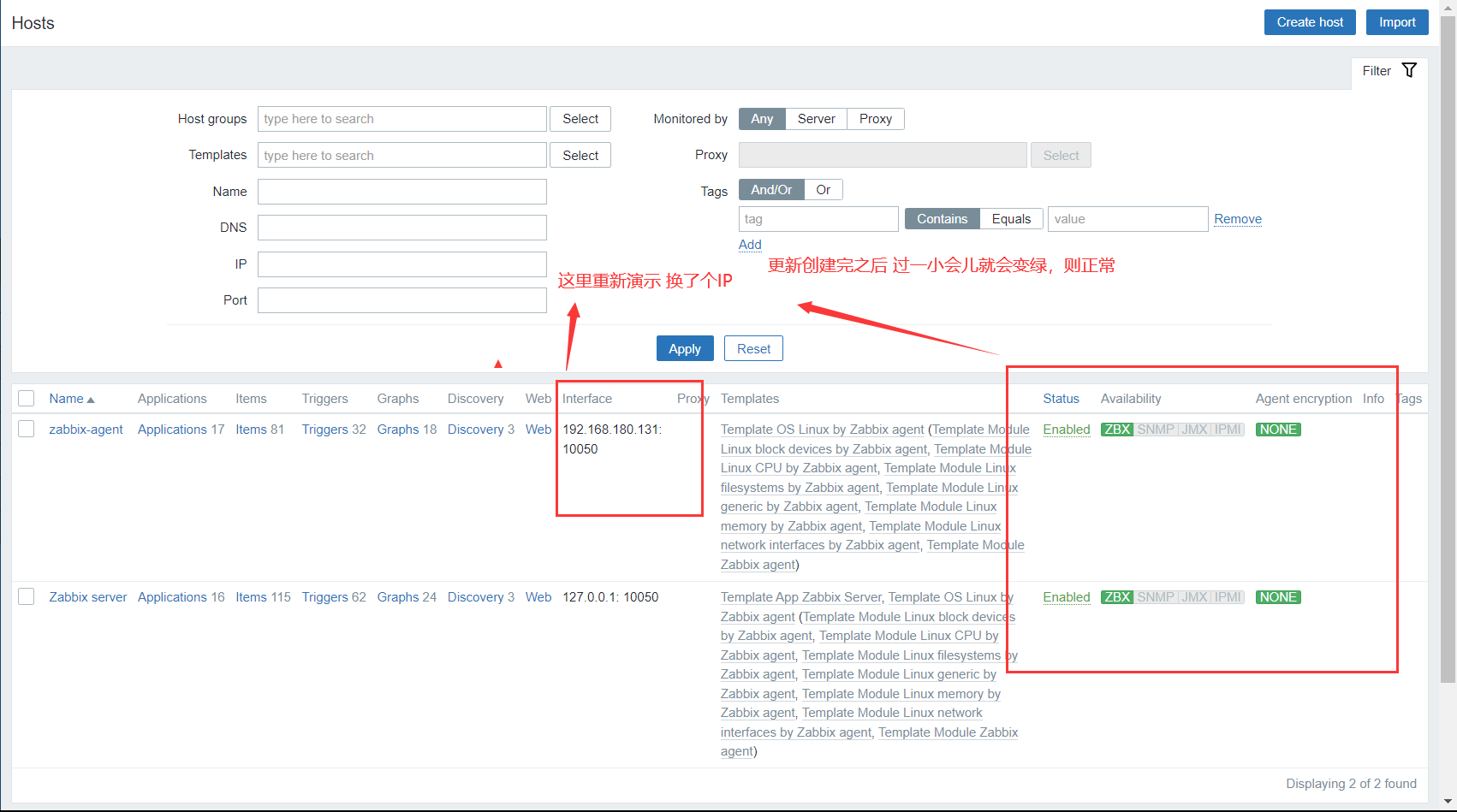Toggle Enabled status of zabbix-agent
This screenshot has width=1457, height=812.
[1067, 430]
